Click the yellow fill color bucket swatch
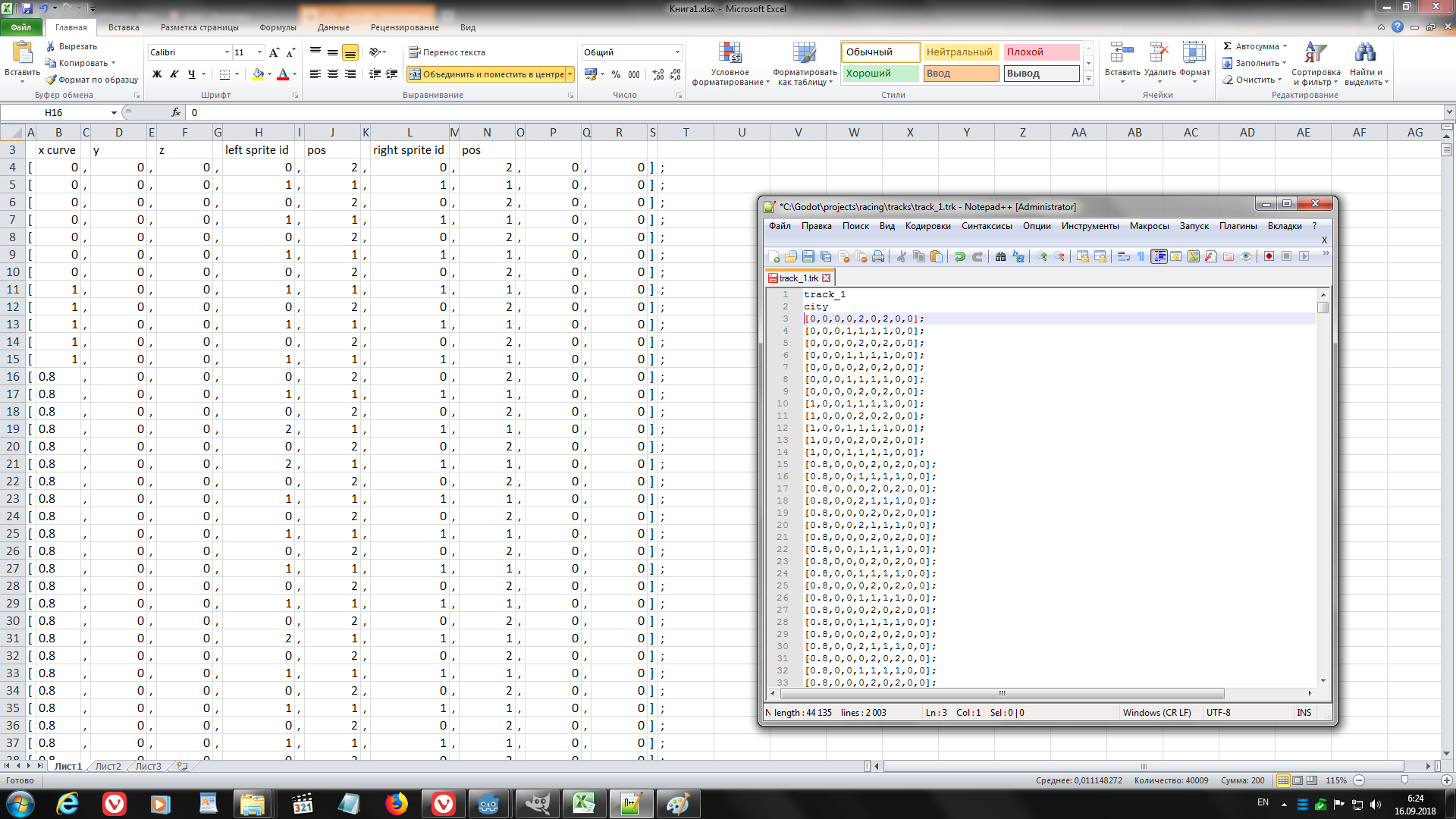Viewport: 1456px width, 819px height. pos(258,74)
